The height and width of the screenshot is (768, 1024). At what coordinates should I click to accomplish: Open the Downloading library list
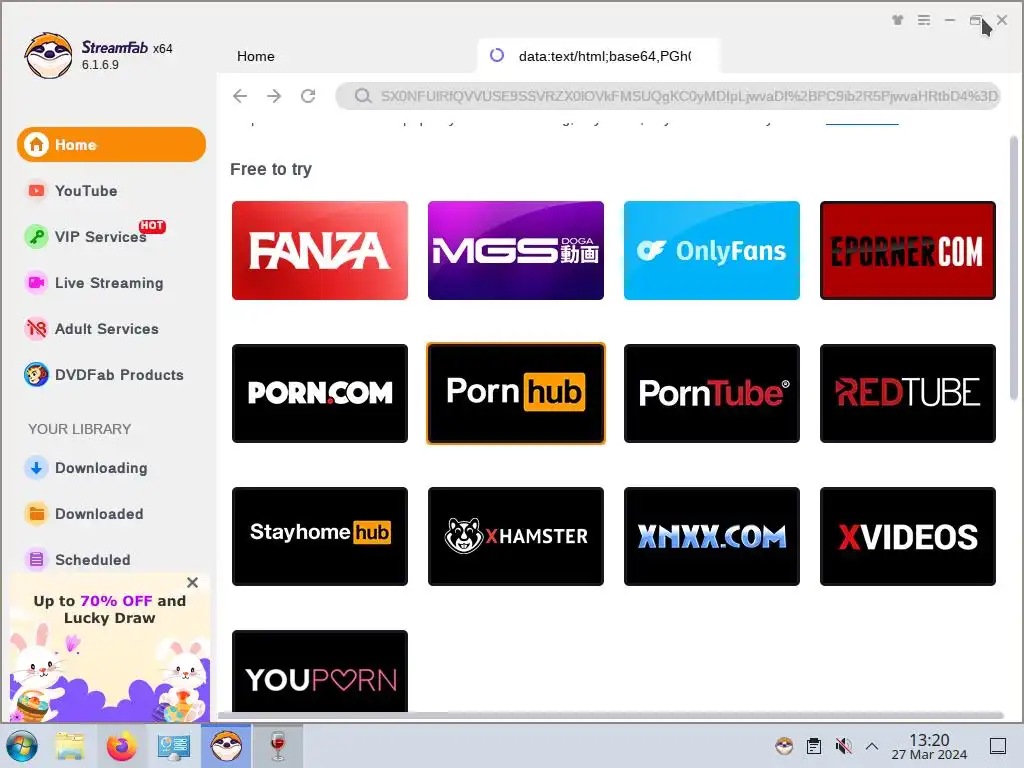click(101, 468)
